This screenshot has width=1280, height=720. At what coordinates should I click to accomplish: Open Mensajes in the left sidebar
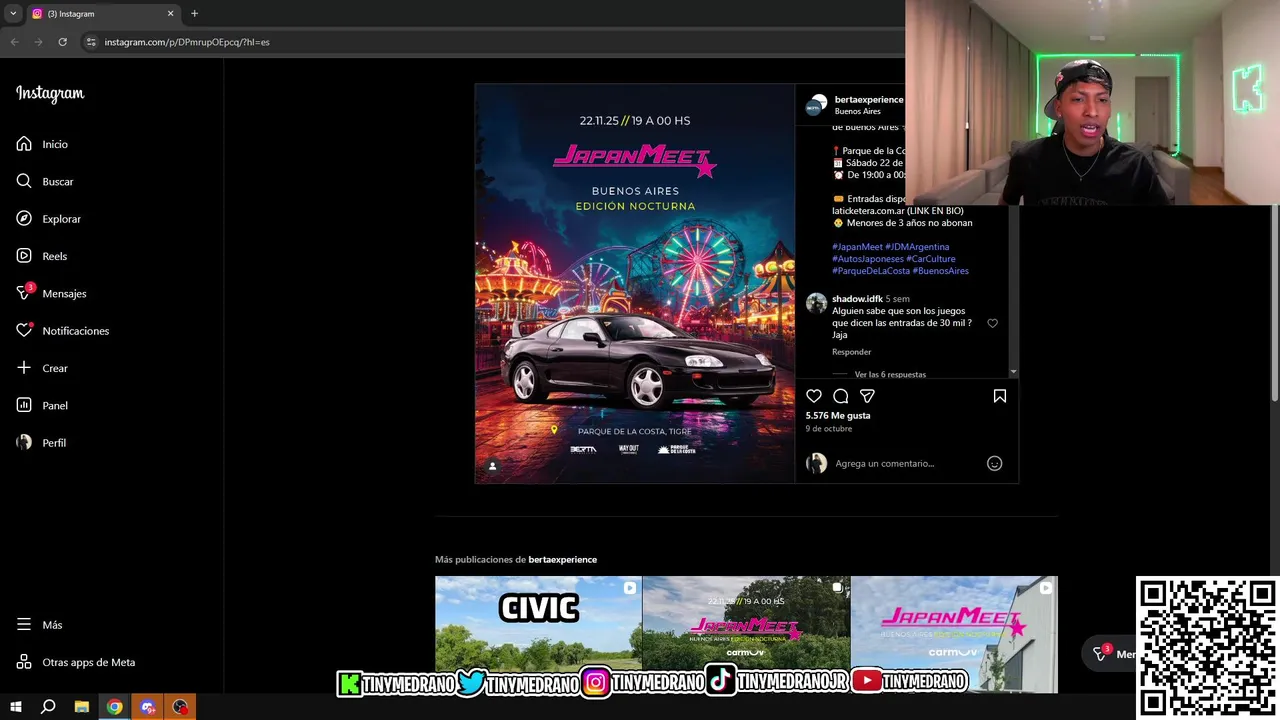coord(52,293)
